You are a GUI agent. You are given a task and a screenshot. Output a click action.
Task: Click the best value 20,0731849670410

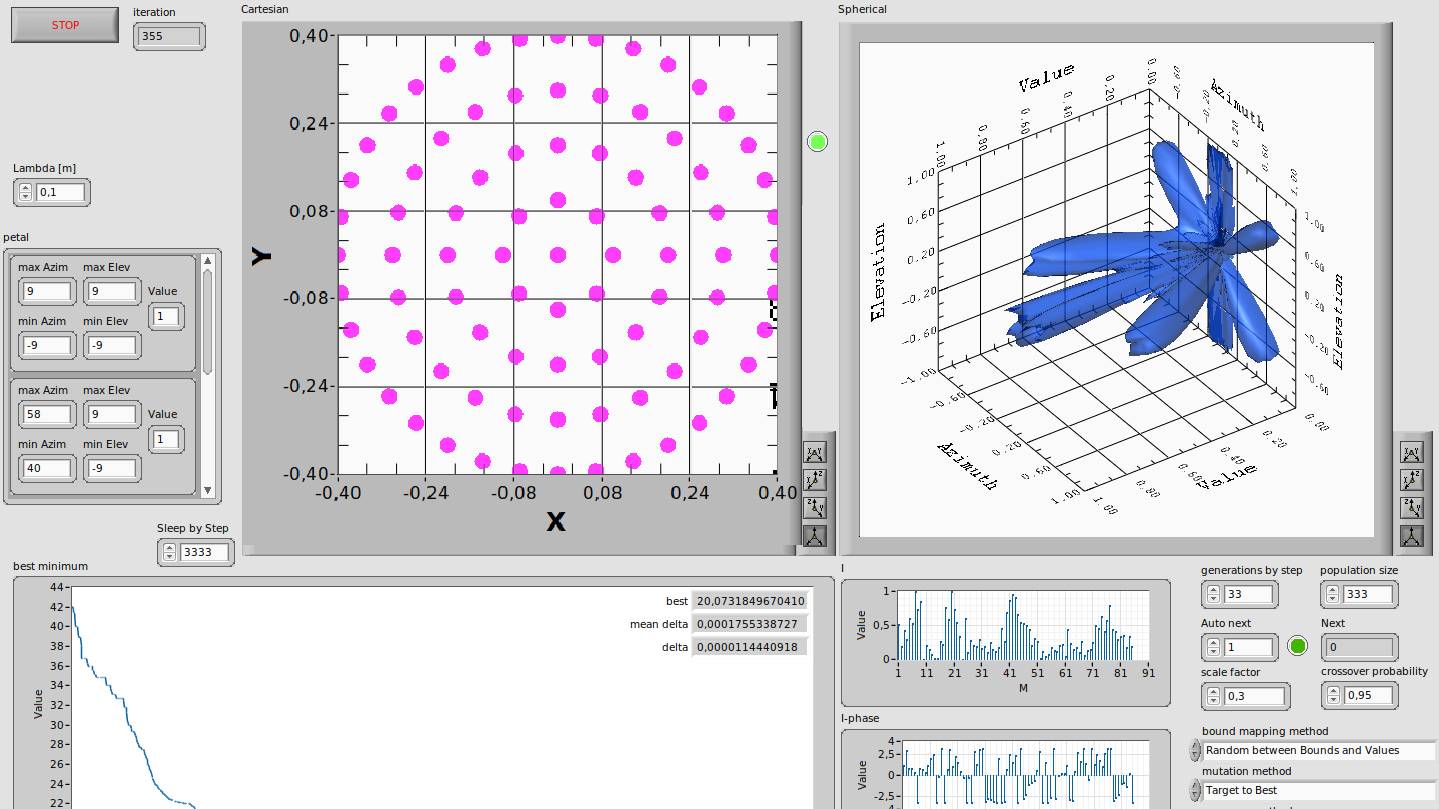coord(750,601)
